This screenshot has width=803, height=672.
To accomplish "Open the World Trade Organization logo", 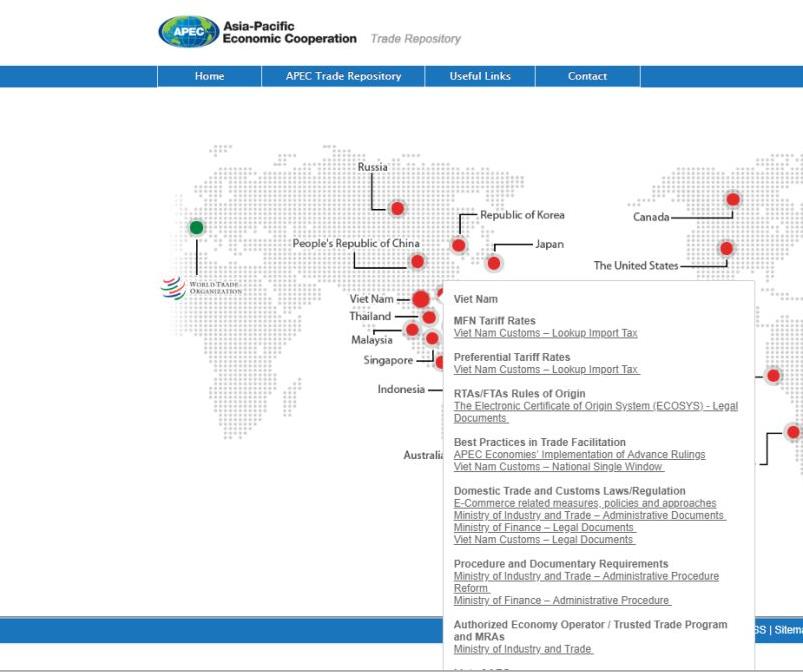I will [201, 288].
